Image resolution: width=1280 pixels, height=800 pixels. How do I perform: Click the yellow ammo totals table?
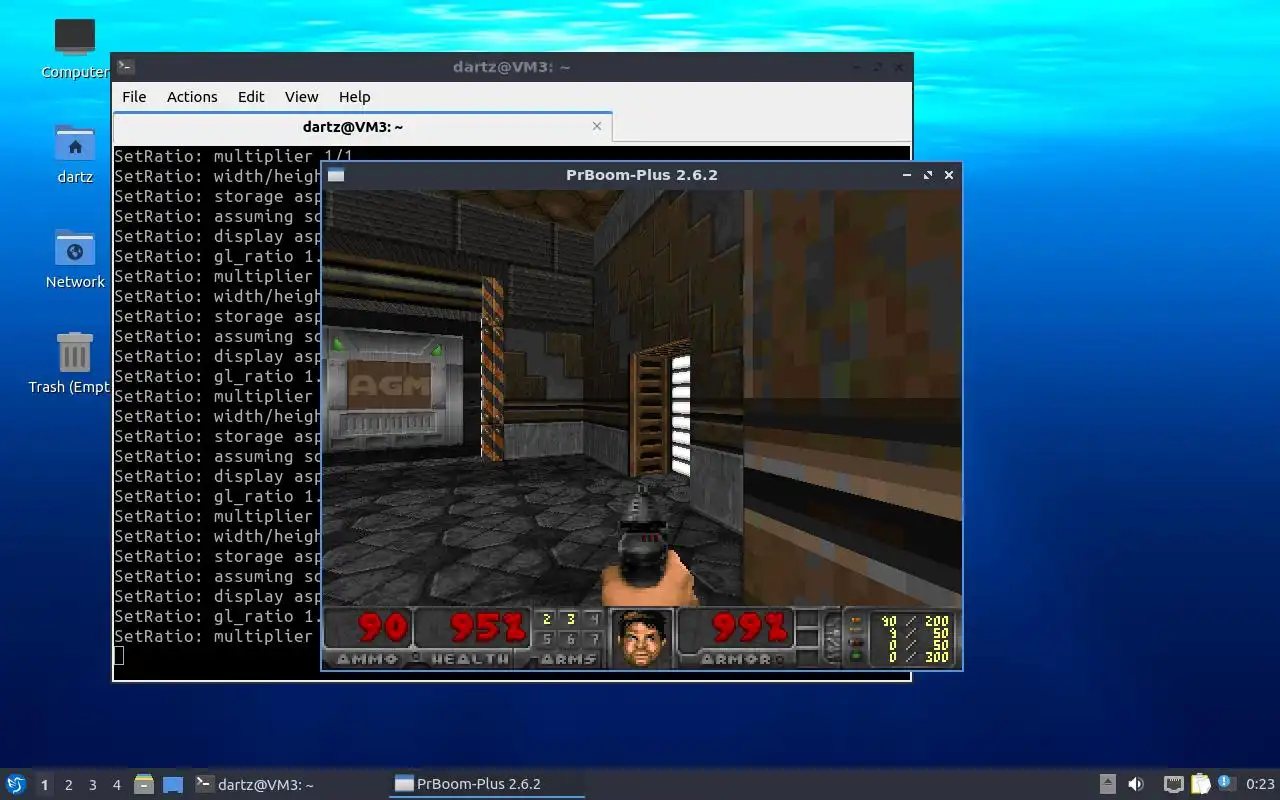point(915,638)
